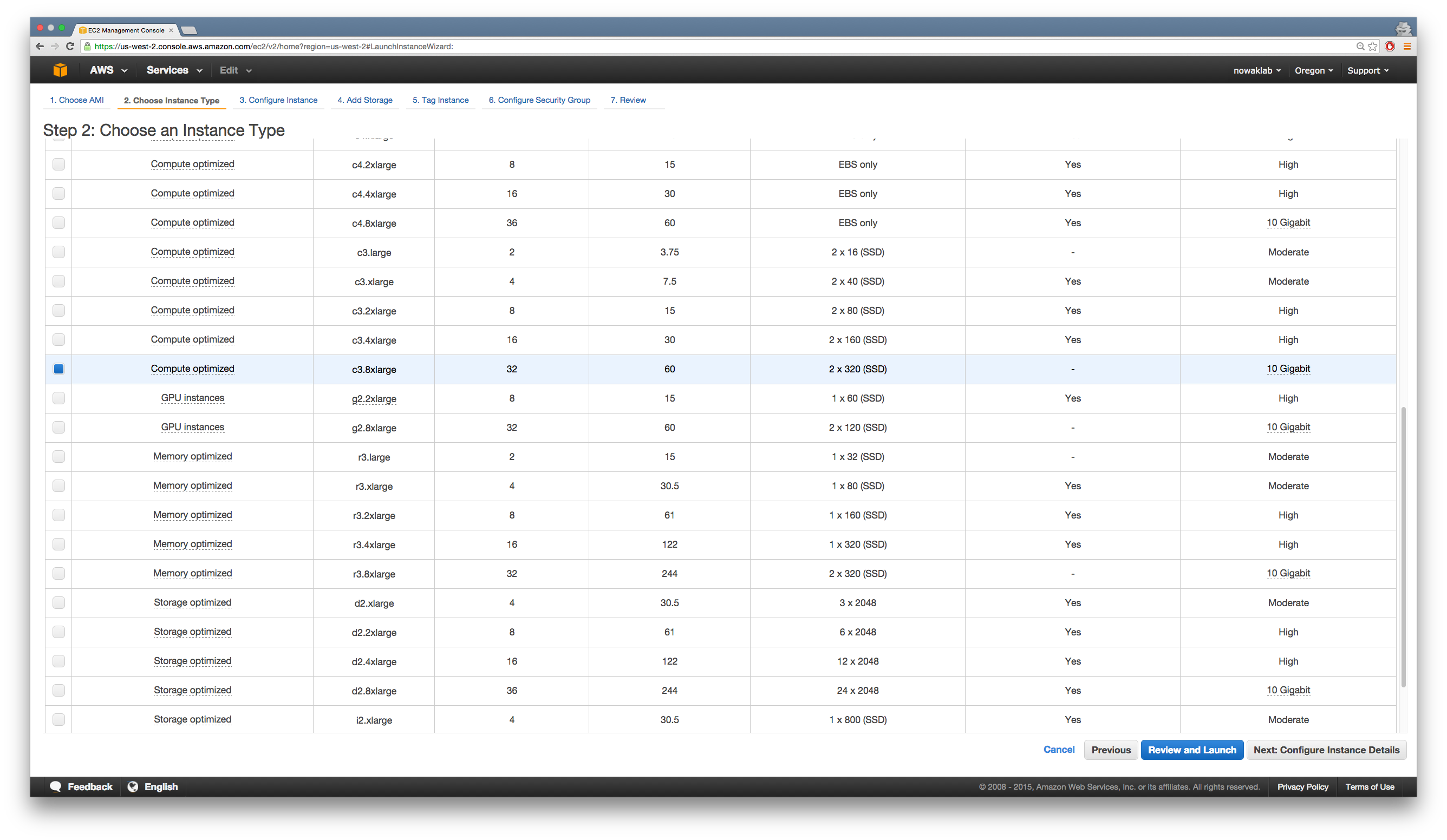Deselect the c3.8xlarge instance checkbox
Screen dimensions: 1447x840
58,369
